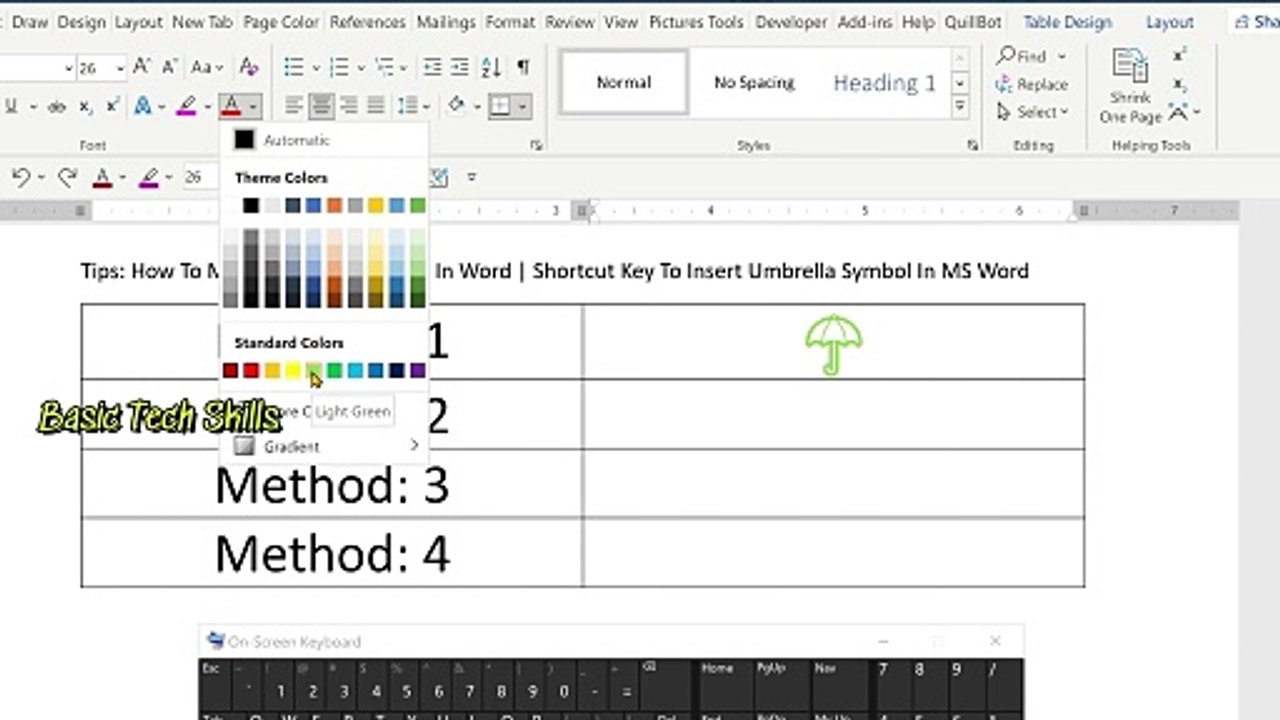
Task: Toggle Show/Hide paragraph marks
Action: click(522, 67)
